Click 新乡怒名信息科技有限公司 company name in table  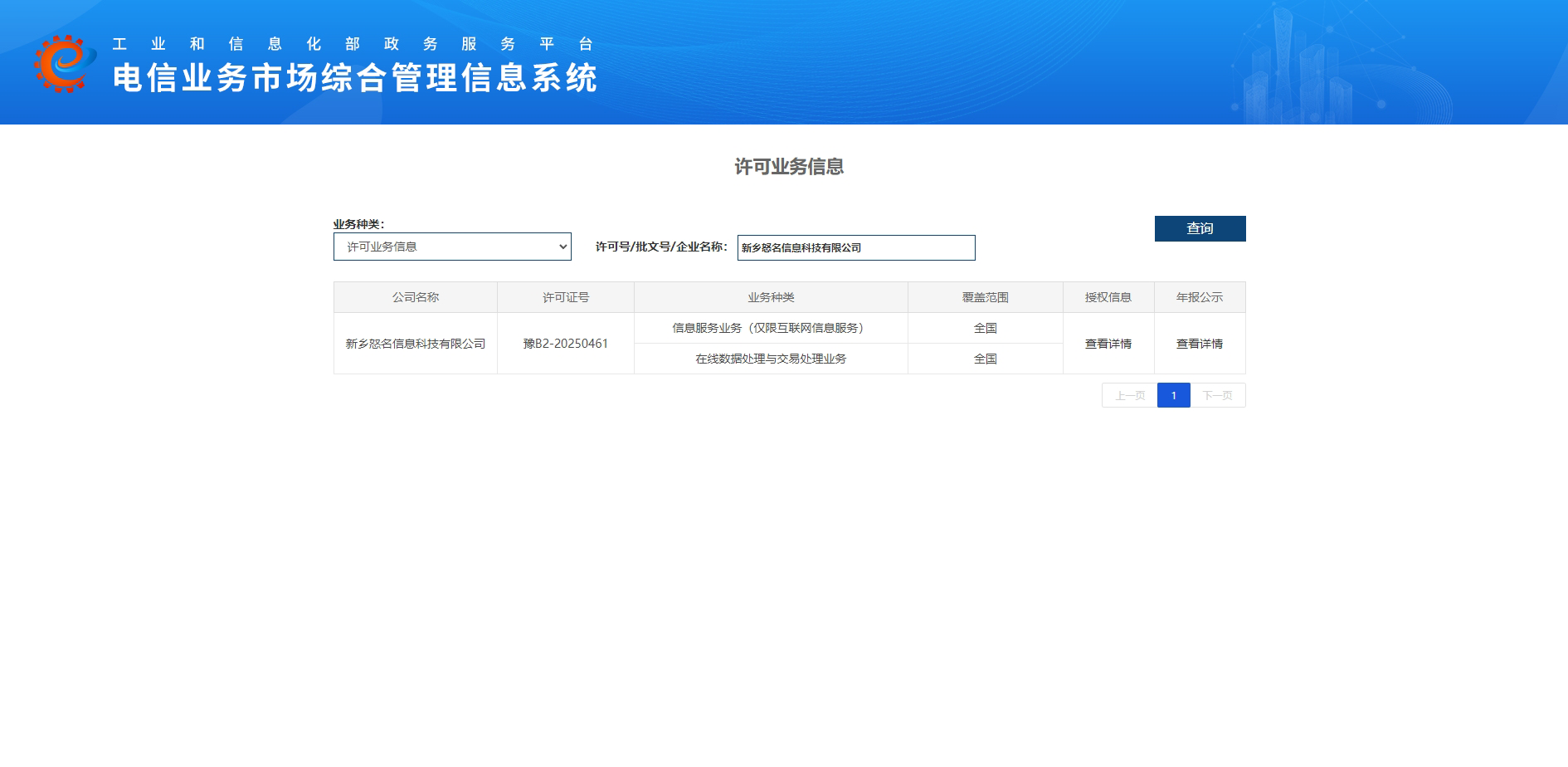pos(416,344)
